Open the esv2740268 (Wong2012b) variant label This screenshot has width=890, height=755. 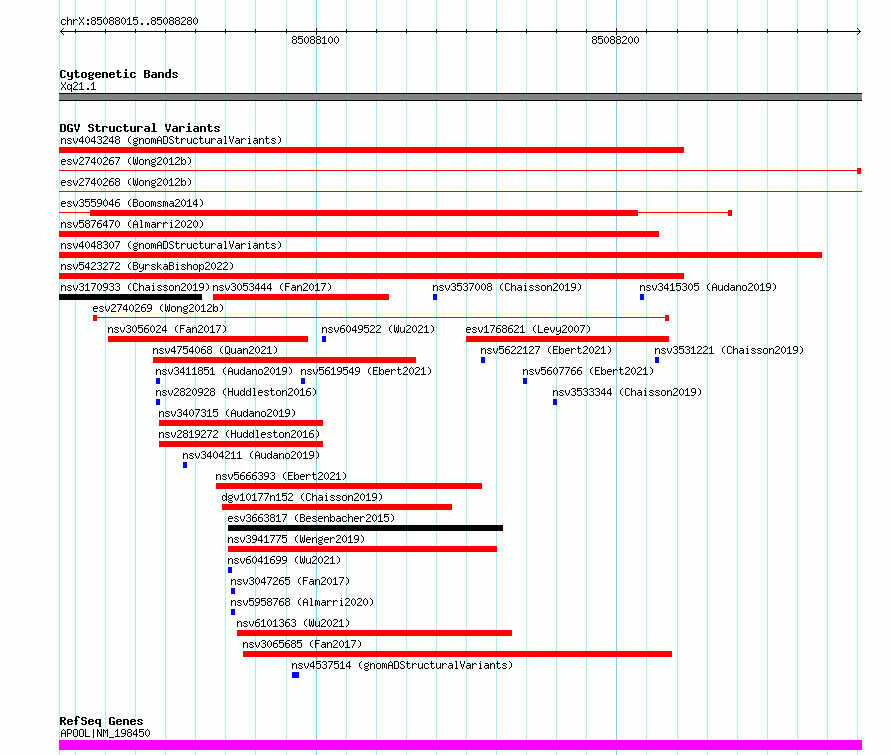(x=126, y=182)
